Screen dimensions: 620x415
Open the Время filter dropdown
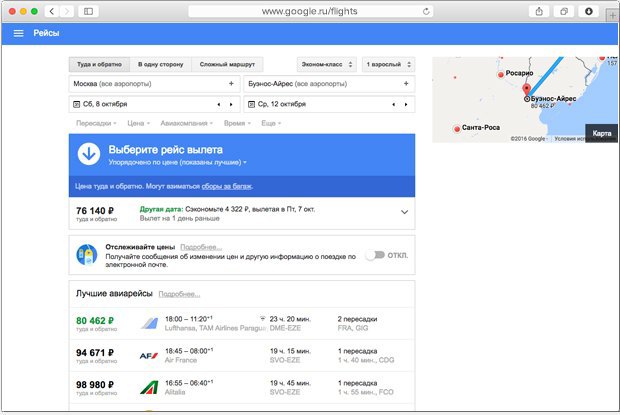(237, 123)
